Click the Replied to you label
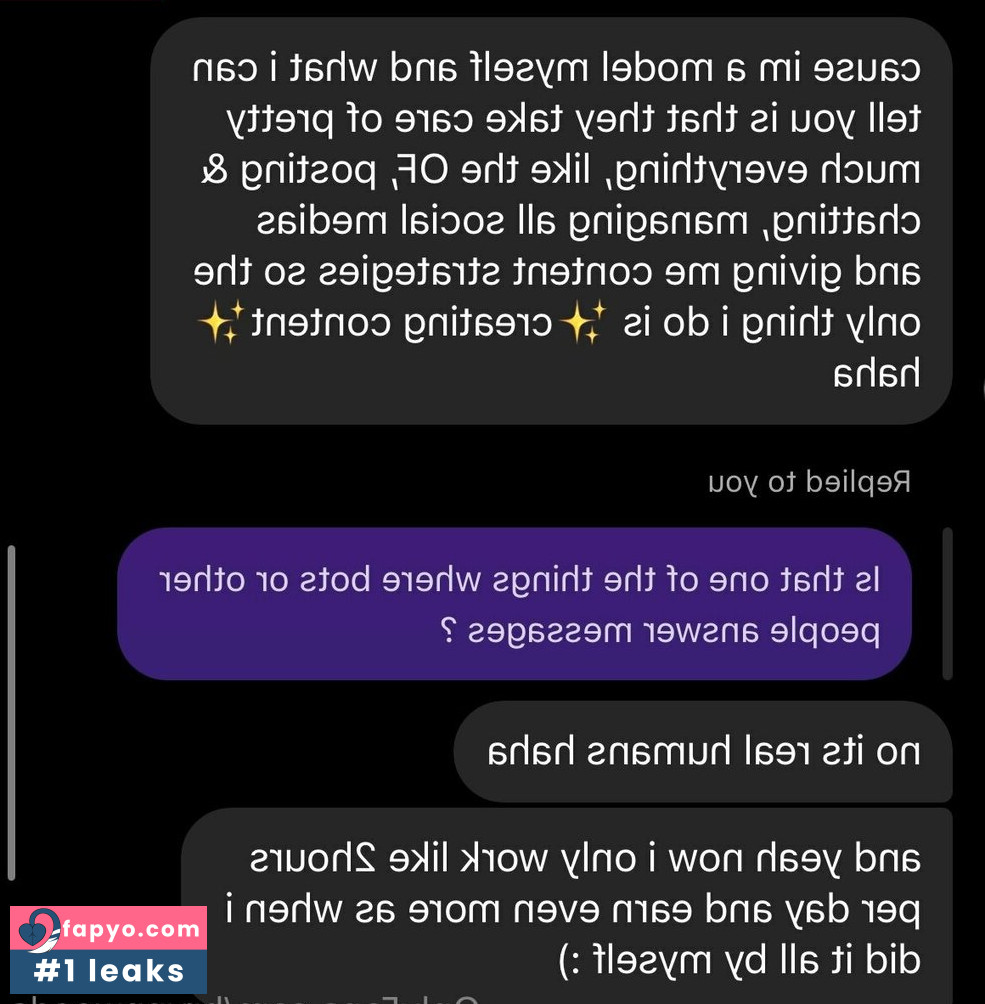 click(x=810, y=482)
